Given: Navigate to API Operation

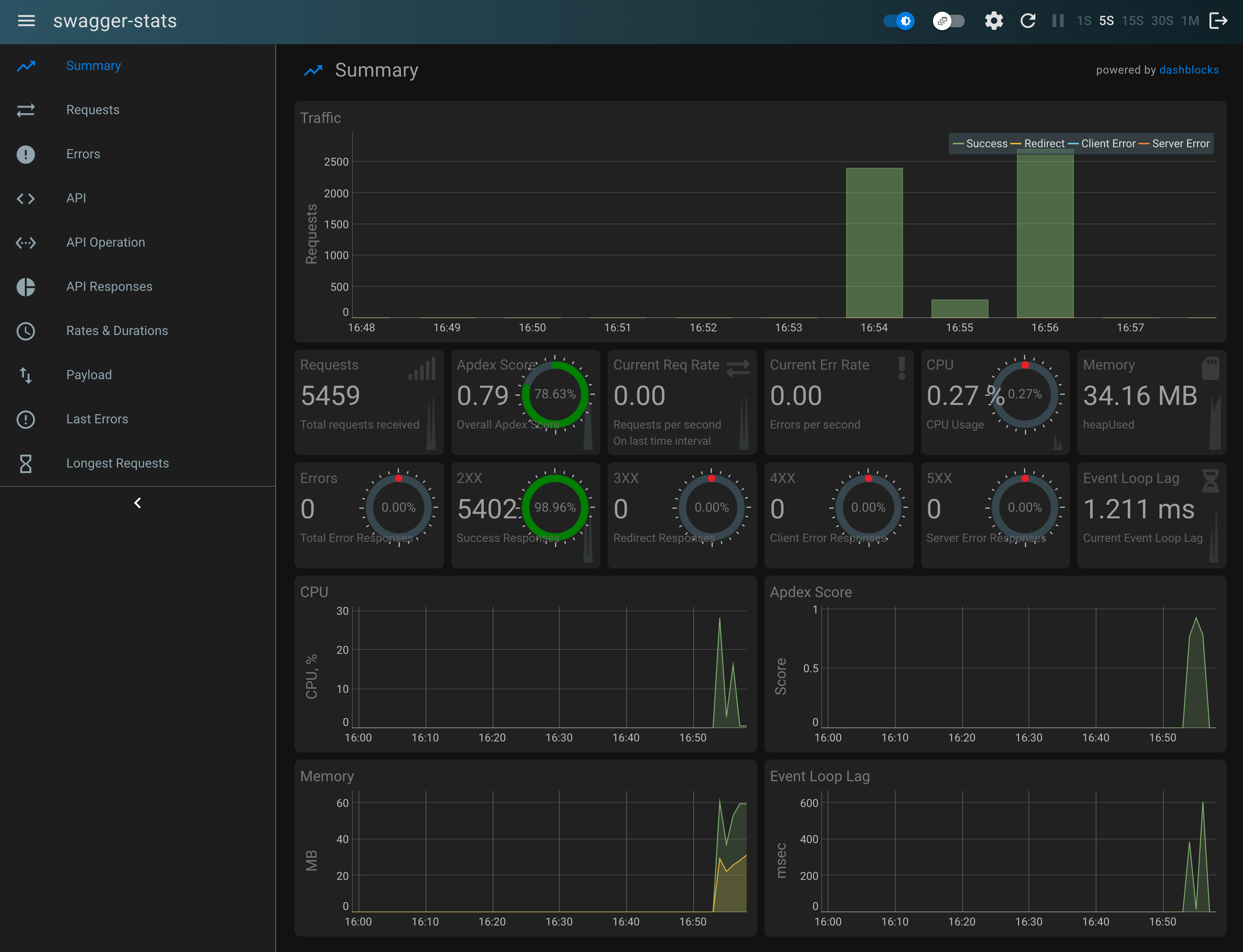Looking at the screenshot, I should [x=138, y=243].
